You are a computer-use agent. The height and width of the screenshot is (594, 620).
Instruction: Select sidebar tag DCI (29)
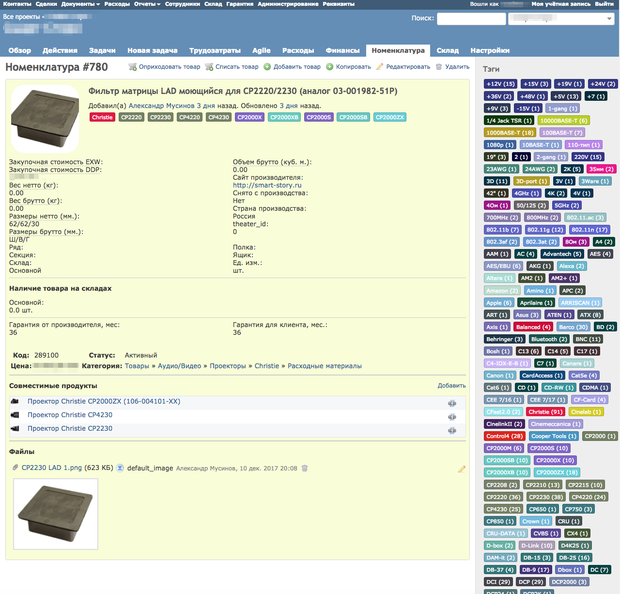tap(498, 581)
